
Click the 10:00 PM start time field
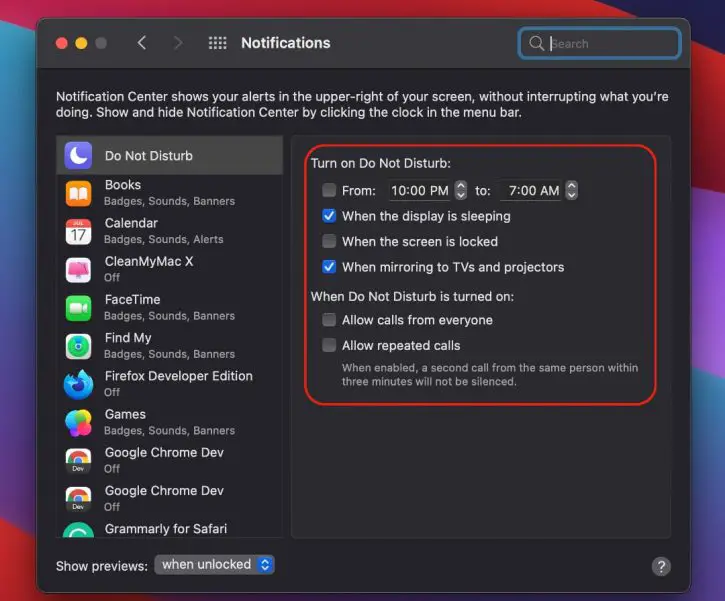tap(420, 190)
